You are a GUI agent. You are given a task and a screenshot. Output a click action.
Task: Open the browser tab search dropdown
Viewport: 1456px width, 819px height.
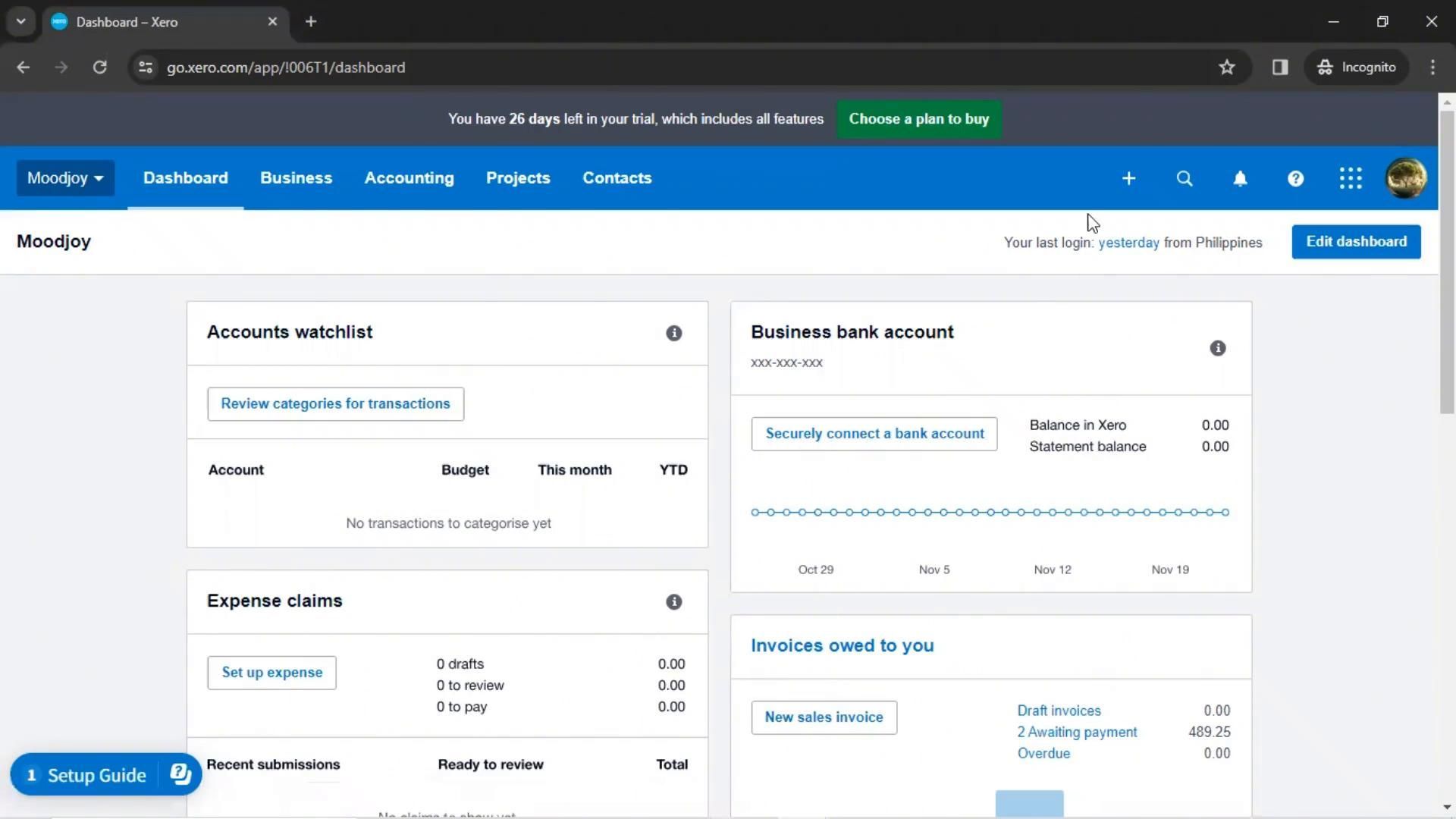pyautogui.click(x=21, y=21)
